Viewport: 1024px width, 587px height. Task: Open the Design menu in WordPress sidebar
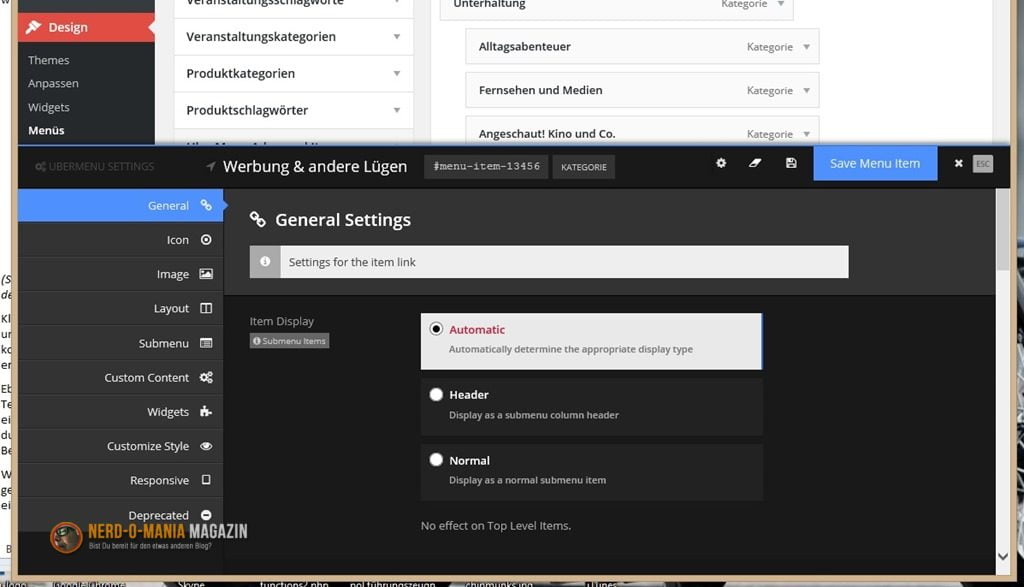pos(86,27)
